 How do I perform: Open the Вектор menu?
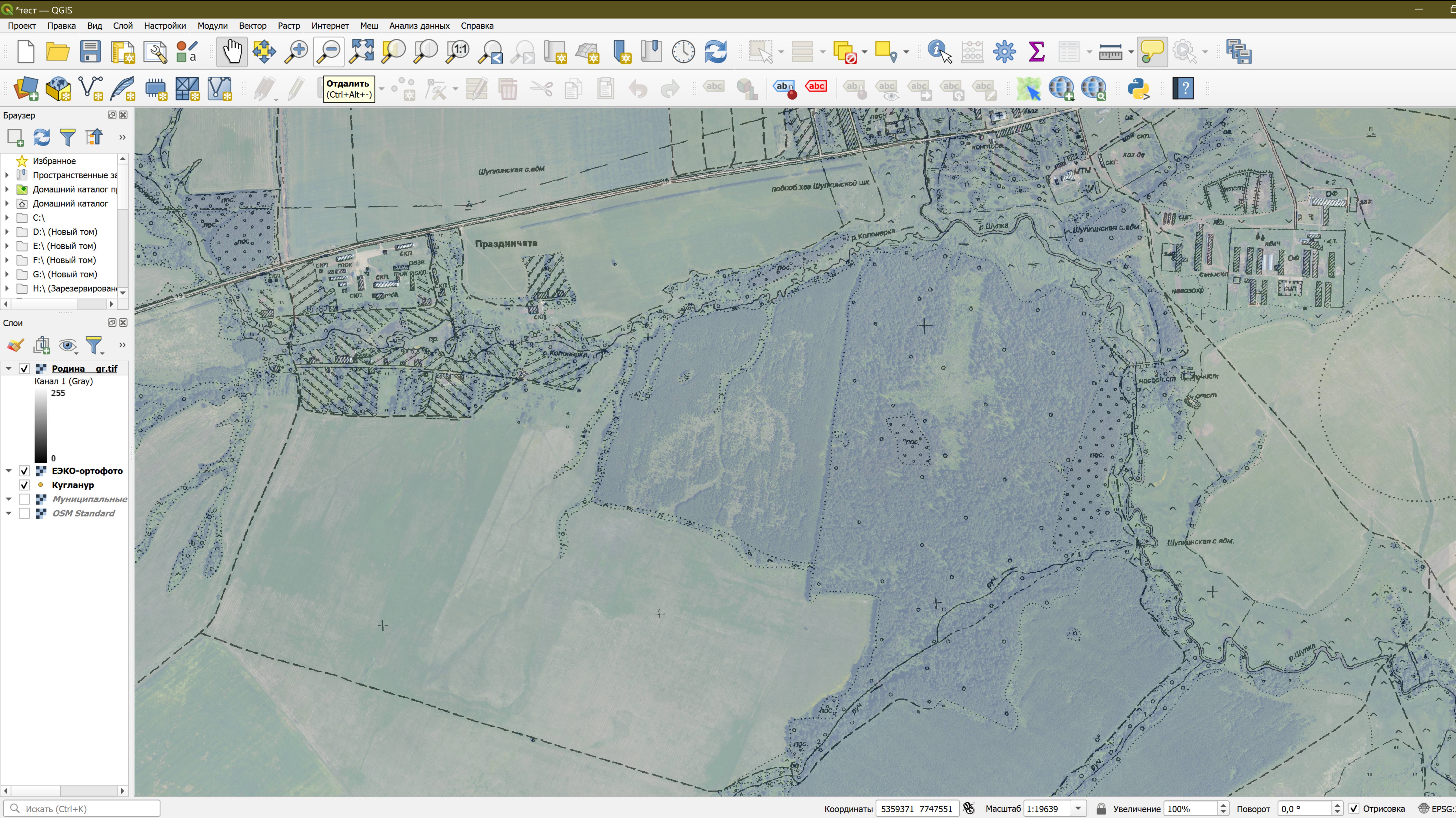[x=253, y=25]
